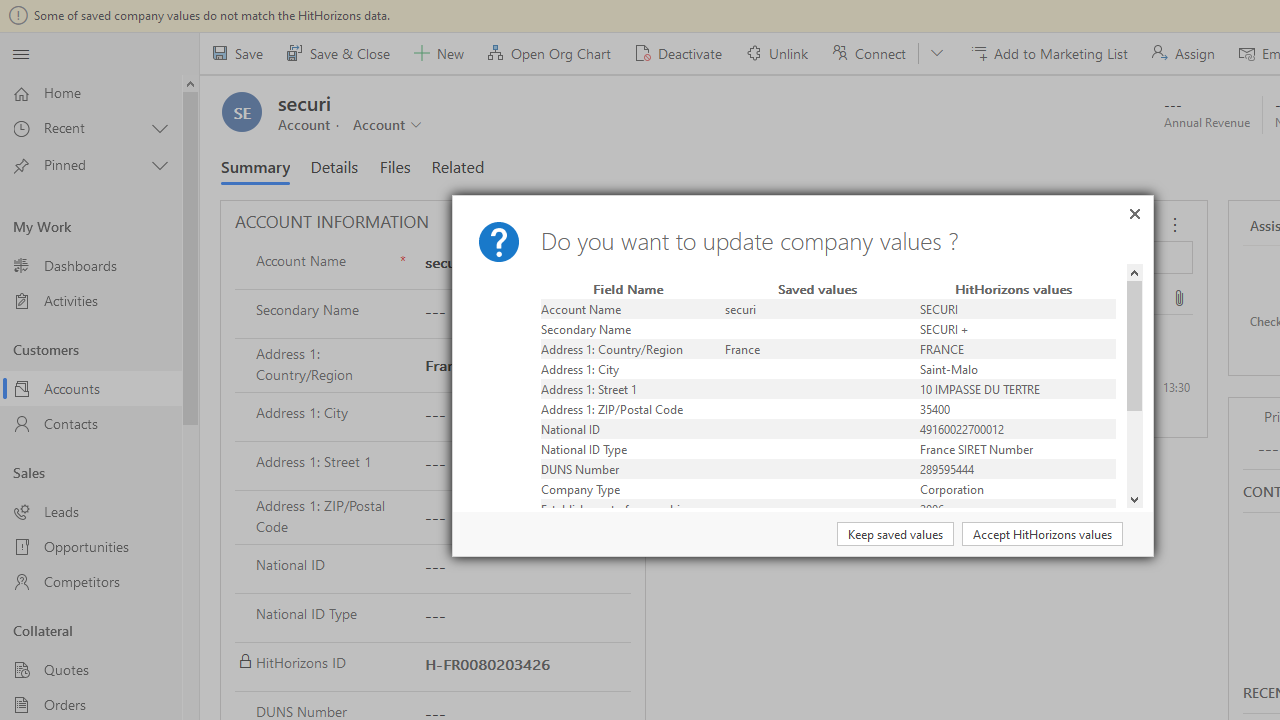Image resolution: width=1280 pixels, height=720 pixels.
Task: Click National ID value 49160022700012
Action: tap(962, 430)
